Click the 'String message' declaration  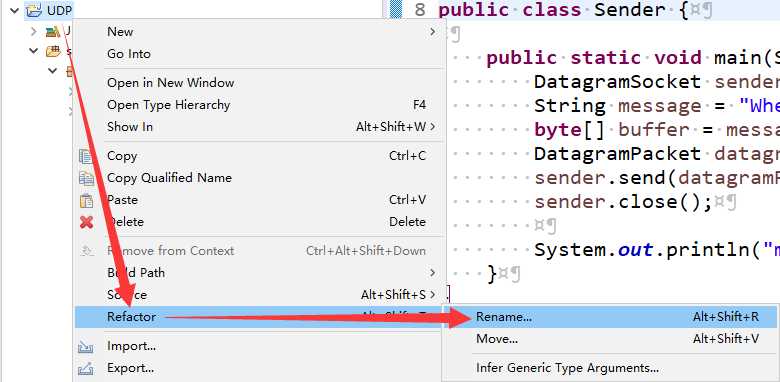tap(617, 106)
